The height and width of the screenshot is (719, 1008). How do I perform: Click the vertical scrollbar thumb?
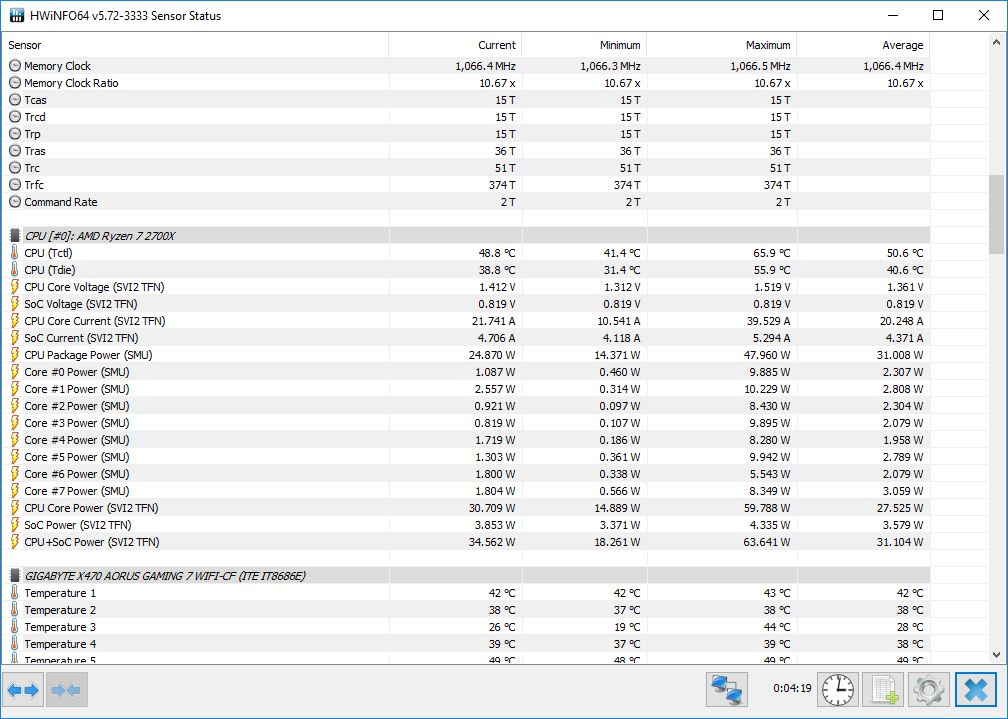(996, 214)
